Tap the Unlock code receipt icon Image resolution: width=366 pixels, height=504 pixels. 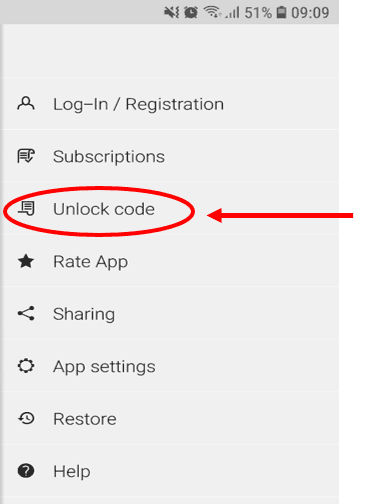[26, 208]
